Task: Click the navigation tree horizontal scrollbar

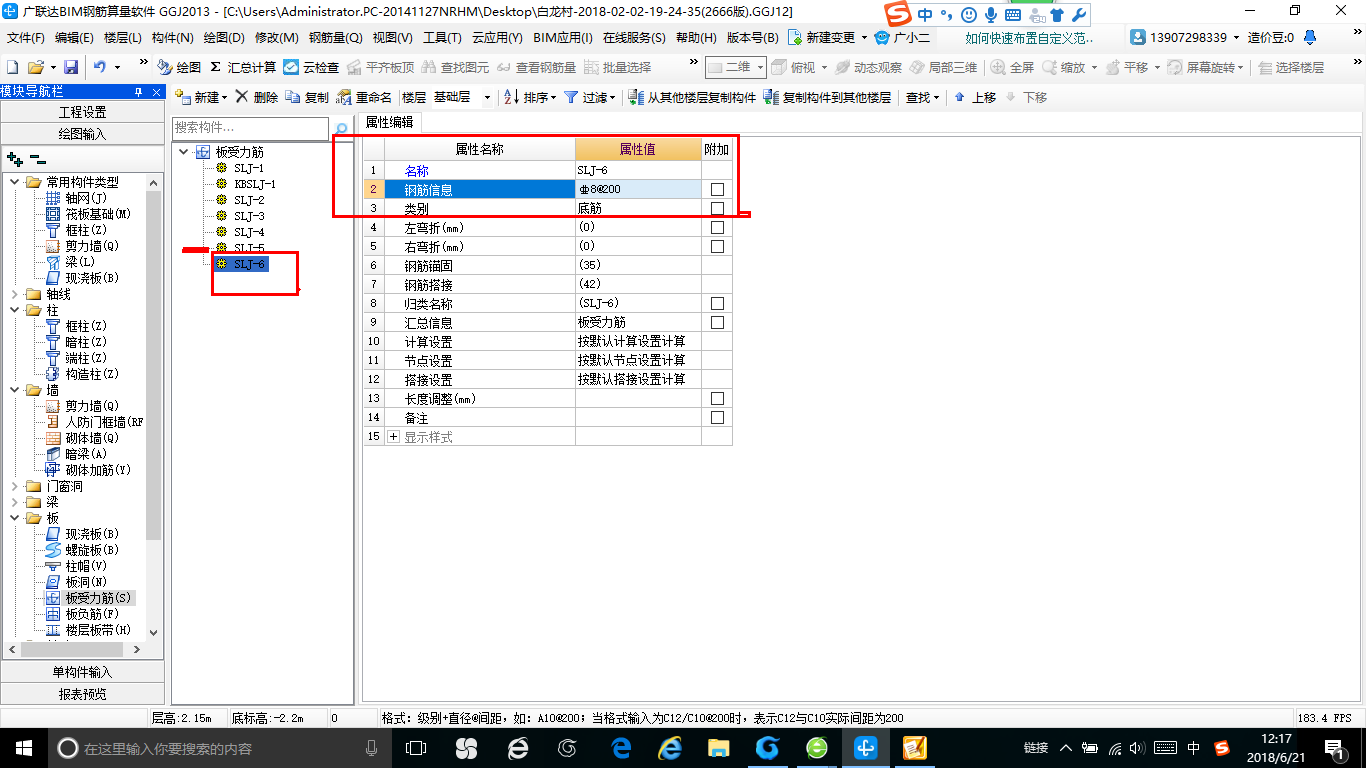Action: pyautogui.click(x=74, y=649)
